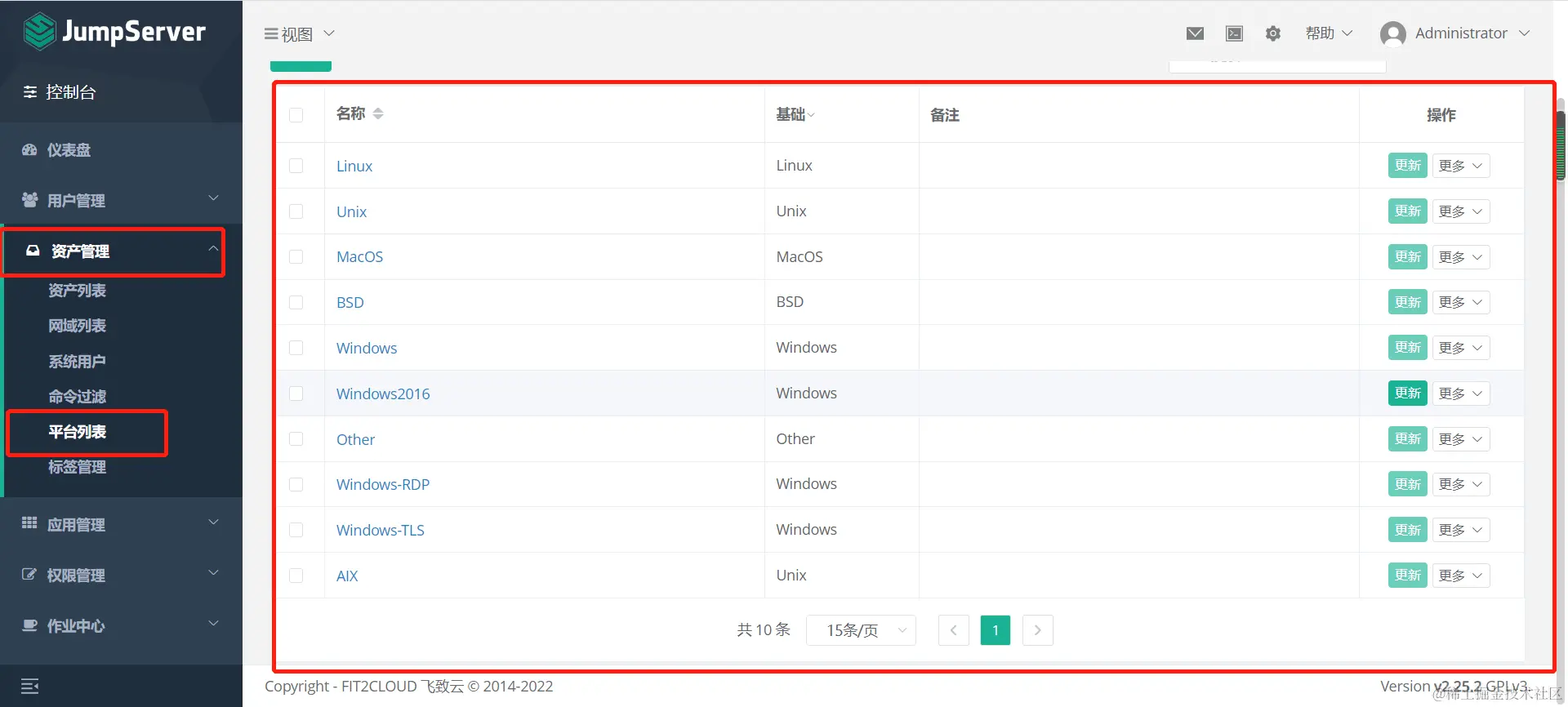Open 标签管理 in sidebar
Viewport: 1568px width, 707px height.
[77, 467]
